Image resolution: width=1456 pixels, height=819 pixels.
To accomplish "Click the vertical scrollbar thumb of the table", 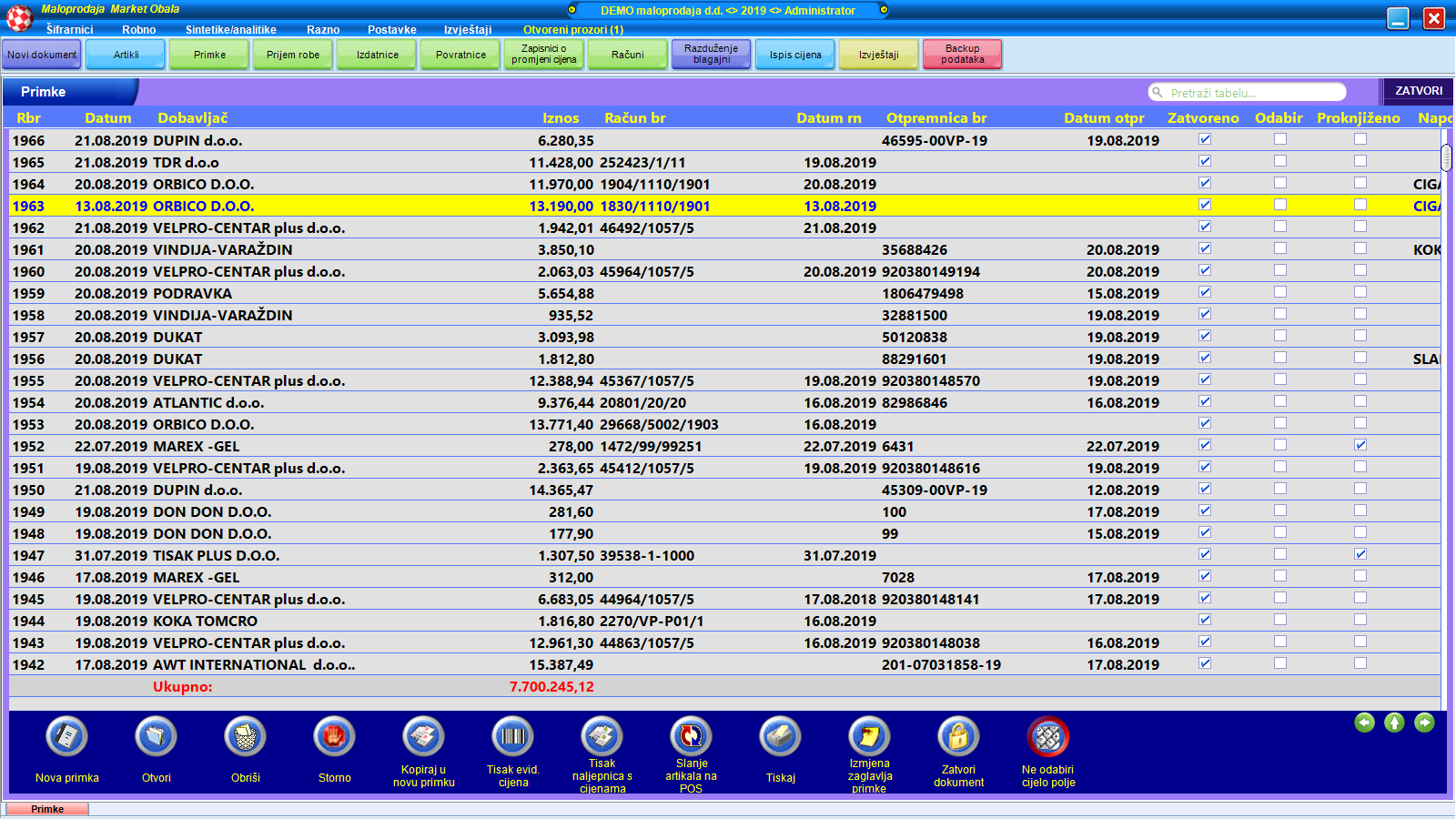I will 1446,157.
